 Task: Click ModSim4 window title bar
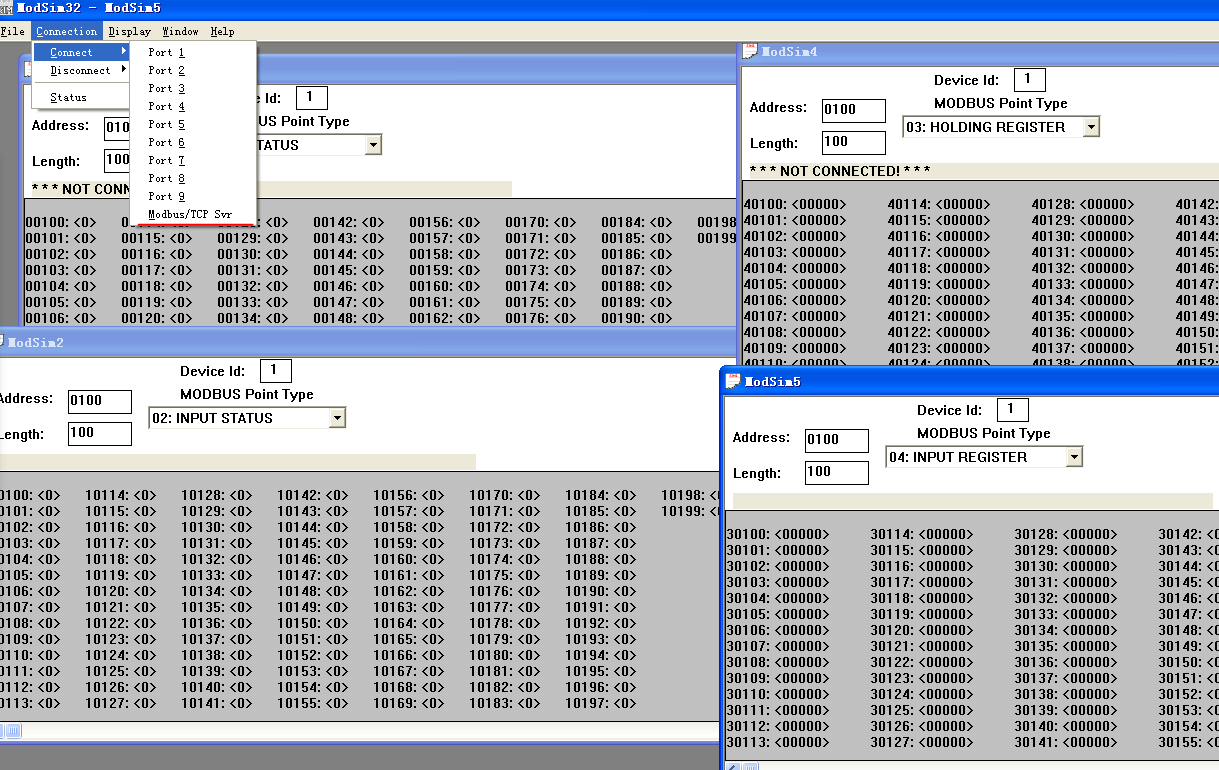coord(980,51)
